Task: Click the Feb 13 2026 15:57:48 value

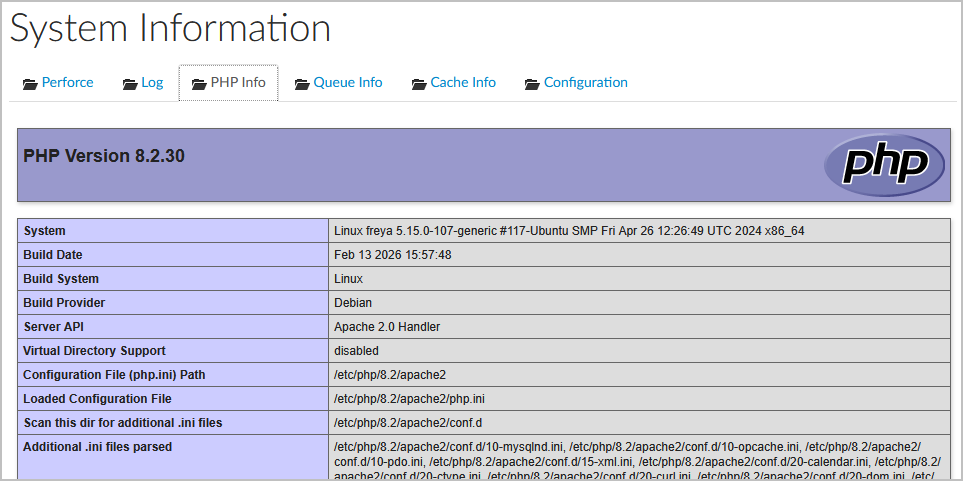Action: 392,255
